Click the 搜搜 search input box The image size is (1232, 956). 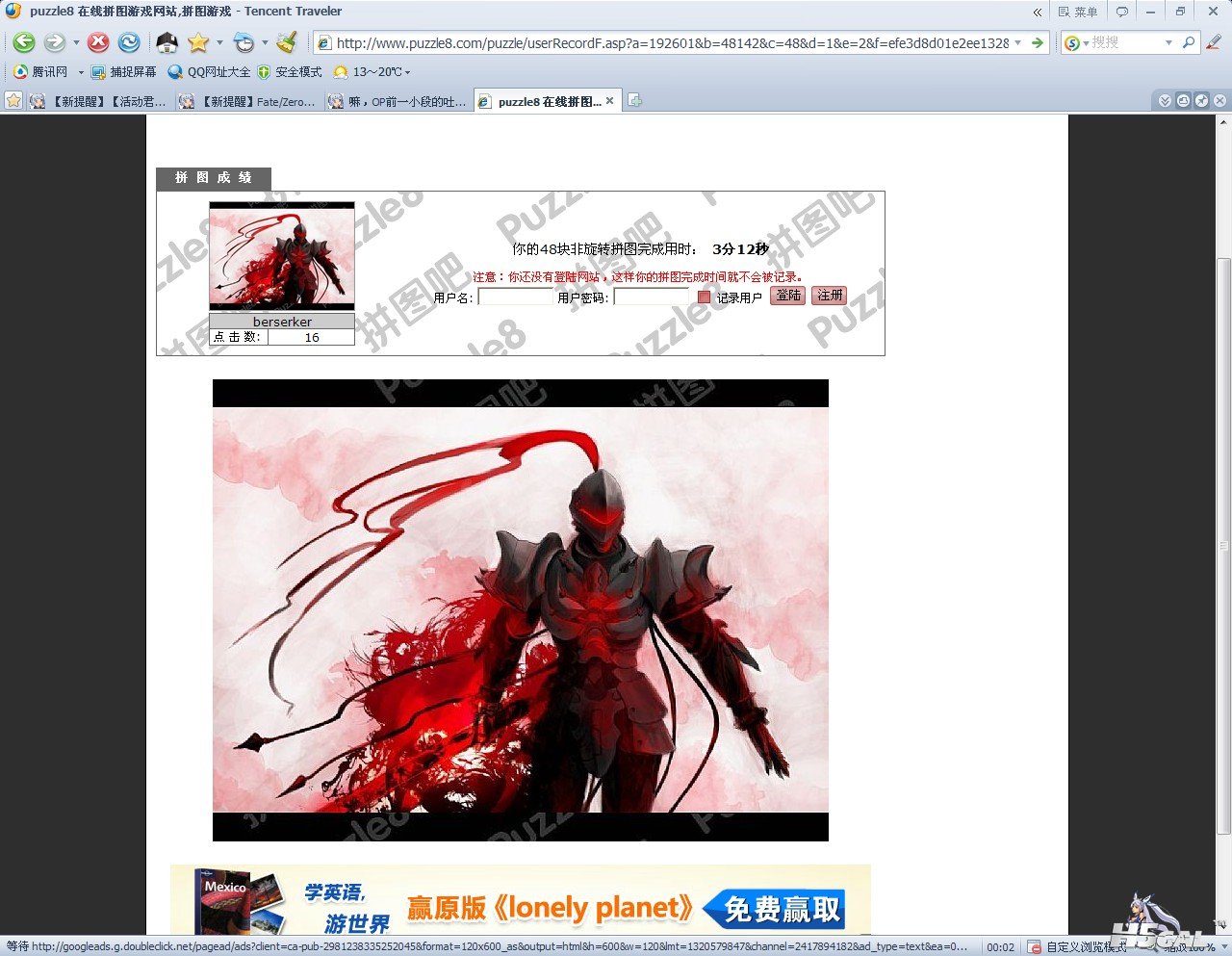click(x=1126, y=42)
